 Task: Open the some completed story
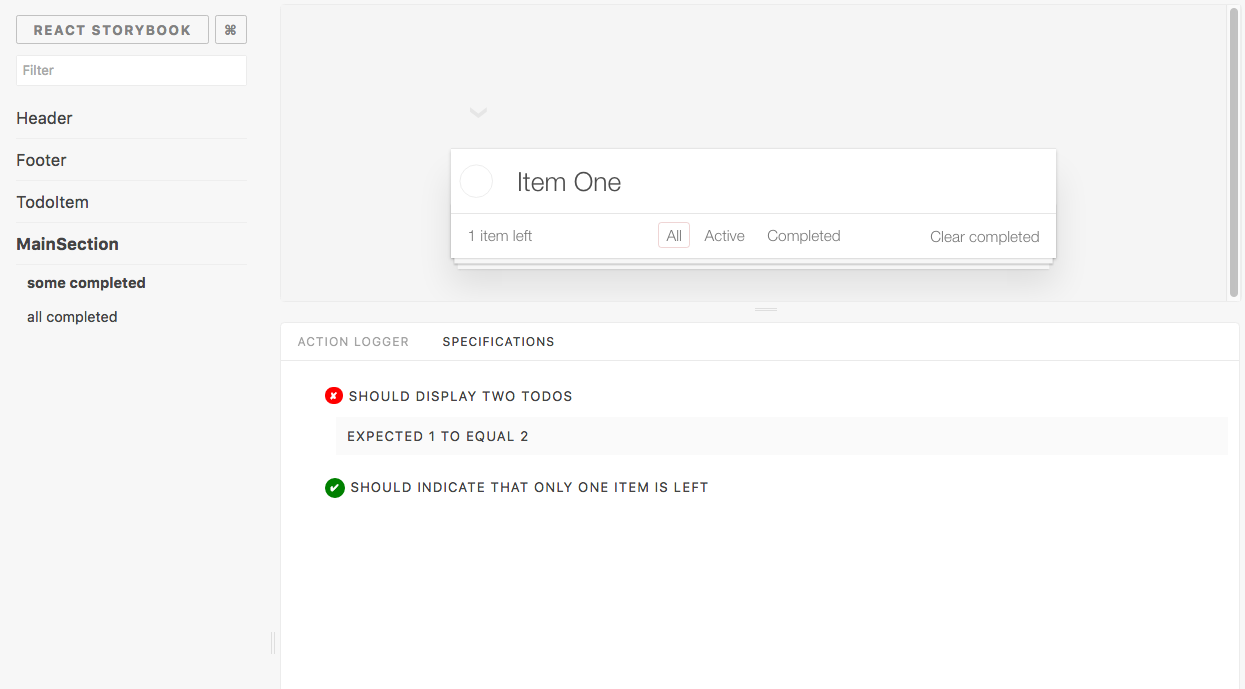click(86, 283)
